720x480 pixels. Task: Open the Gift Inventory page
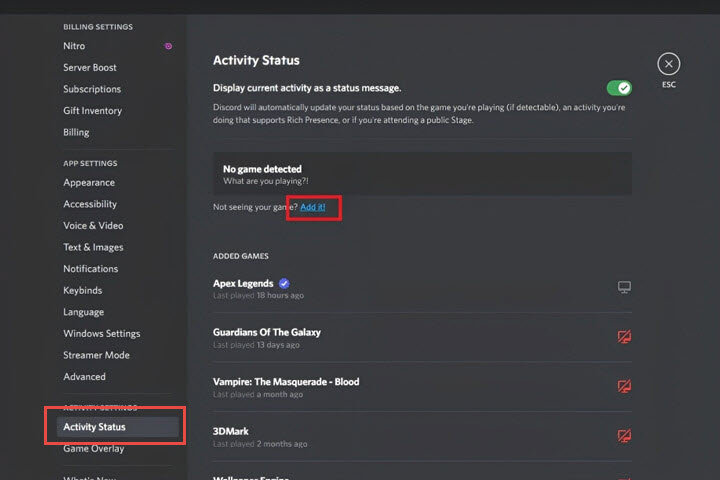92,111
